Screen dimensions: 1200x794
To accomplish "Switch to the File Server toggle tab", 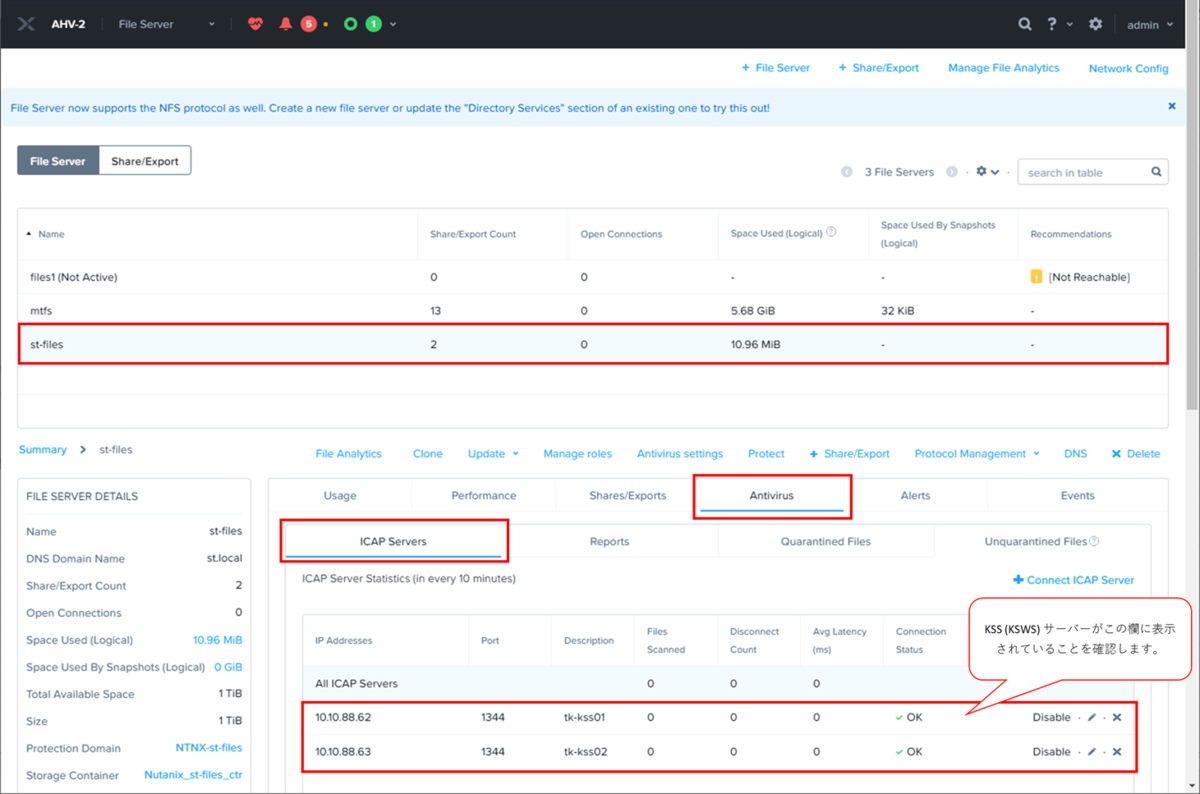I will click(58, 160).
